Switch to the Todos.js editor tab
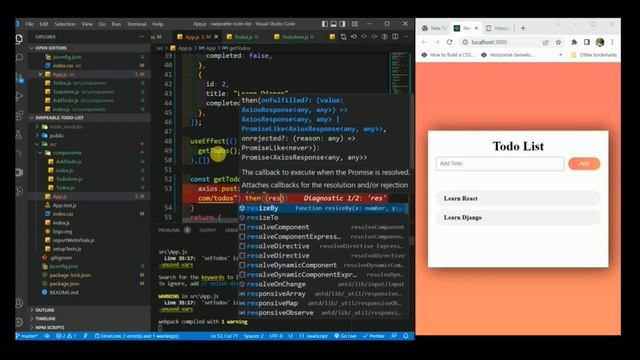Image resolution: width=640 pixels, height=360 pixels. [243, 37]
